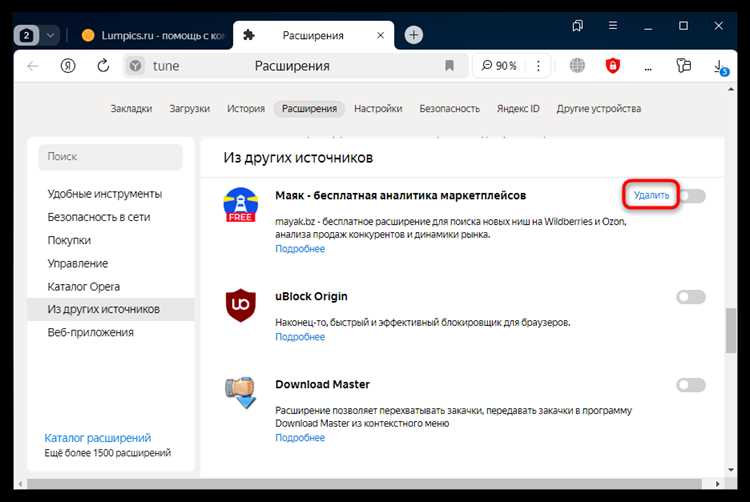This screenshot has width=750, height=502.
Task: Open the red shield protection icon
Action: pyautogui.click(x=613, y=65)
